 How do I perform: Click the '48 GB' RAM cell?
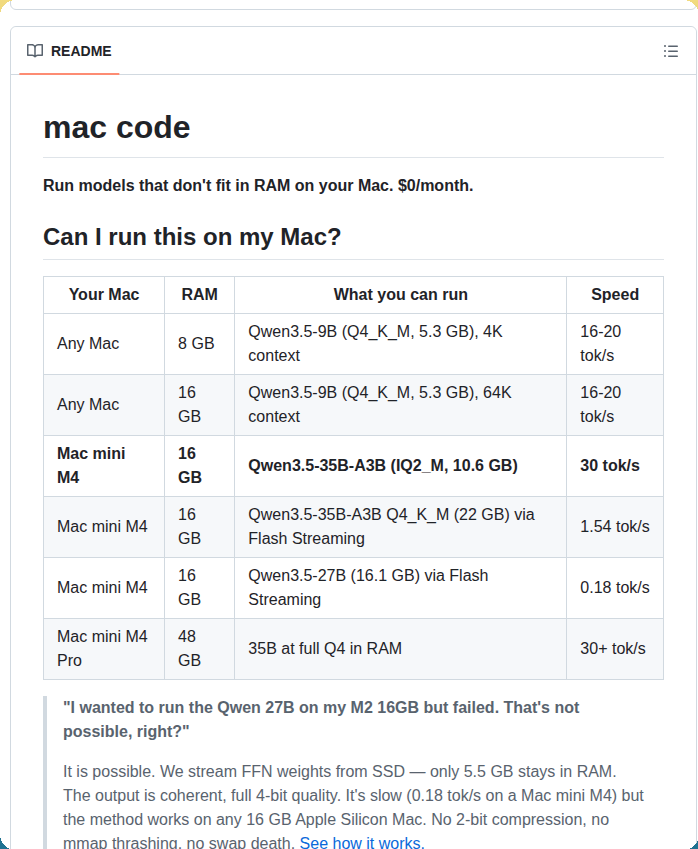click(199, 649)
